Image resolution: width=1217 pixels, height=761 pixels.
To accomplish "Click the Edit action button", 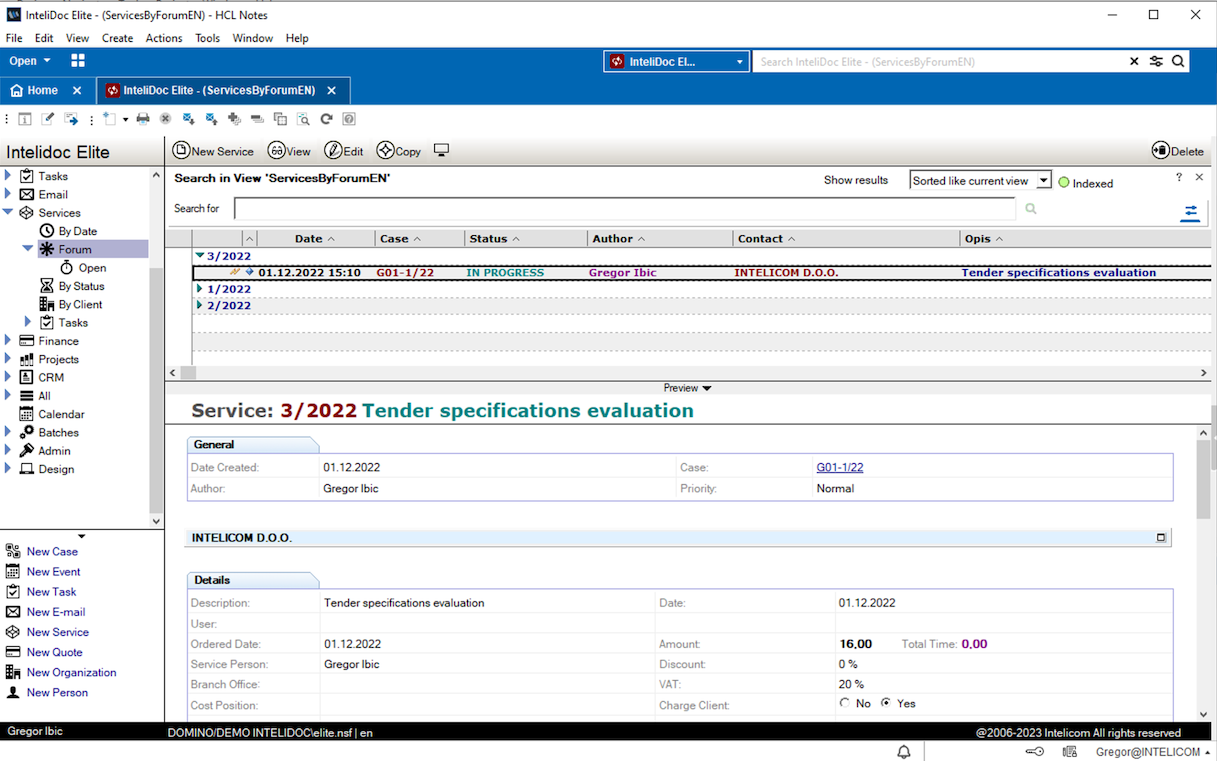I will click(344, 151).
